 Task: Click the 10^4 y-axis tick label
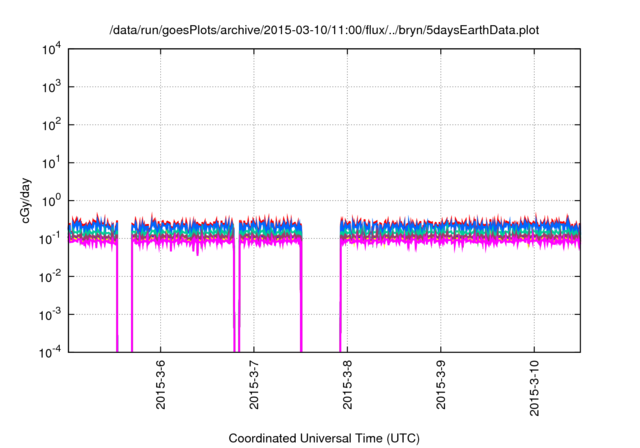[x=51, y=50]
